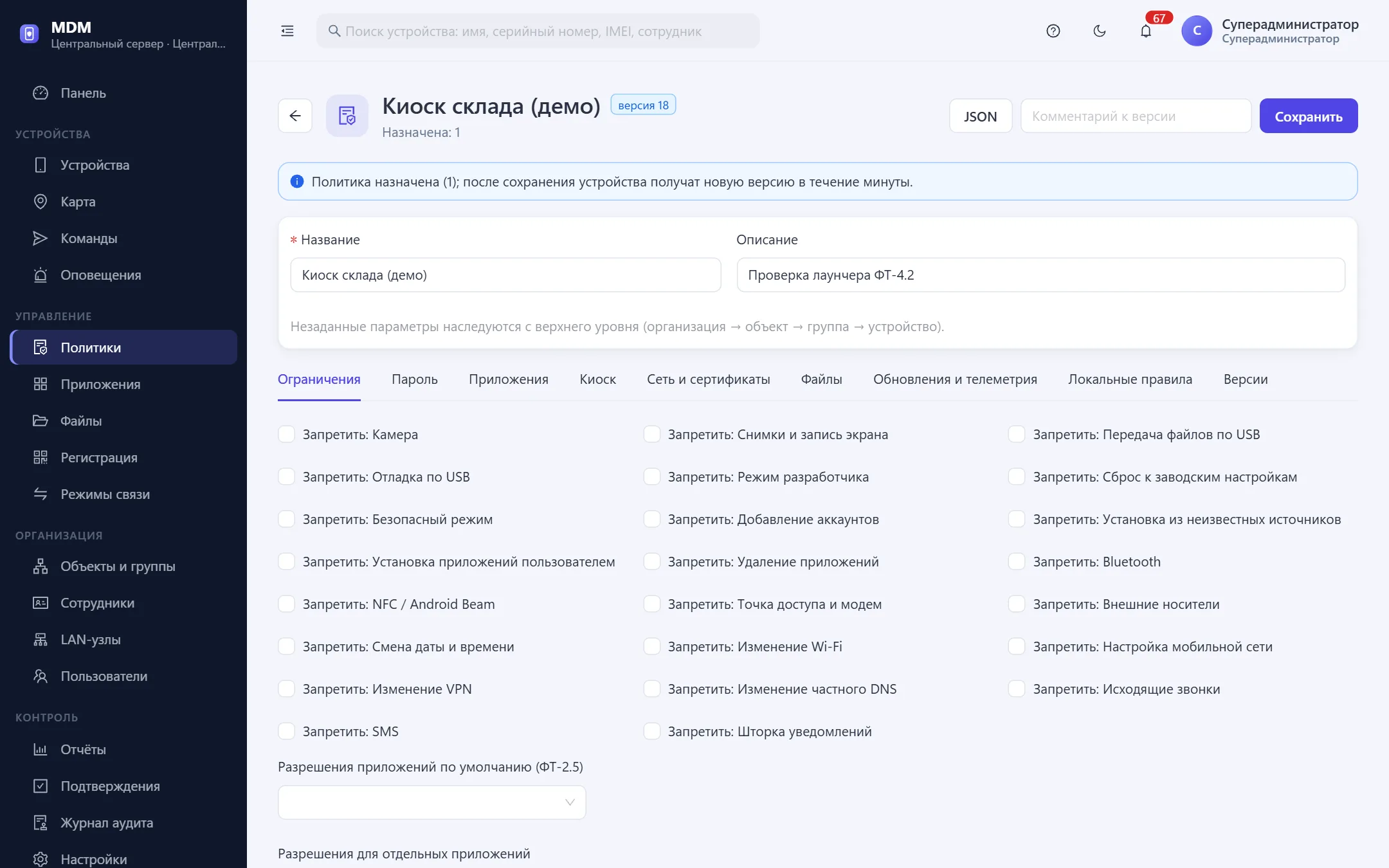The height and width of the screenshot is (868, 1389).
Task: Open Режимы связи in the sidebar
Action: (x=123, y=494)
